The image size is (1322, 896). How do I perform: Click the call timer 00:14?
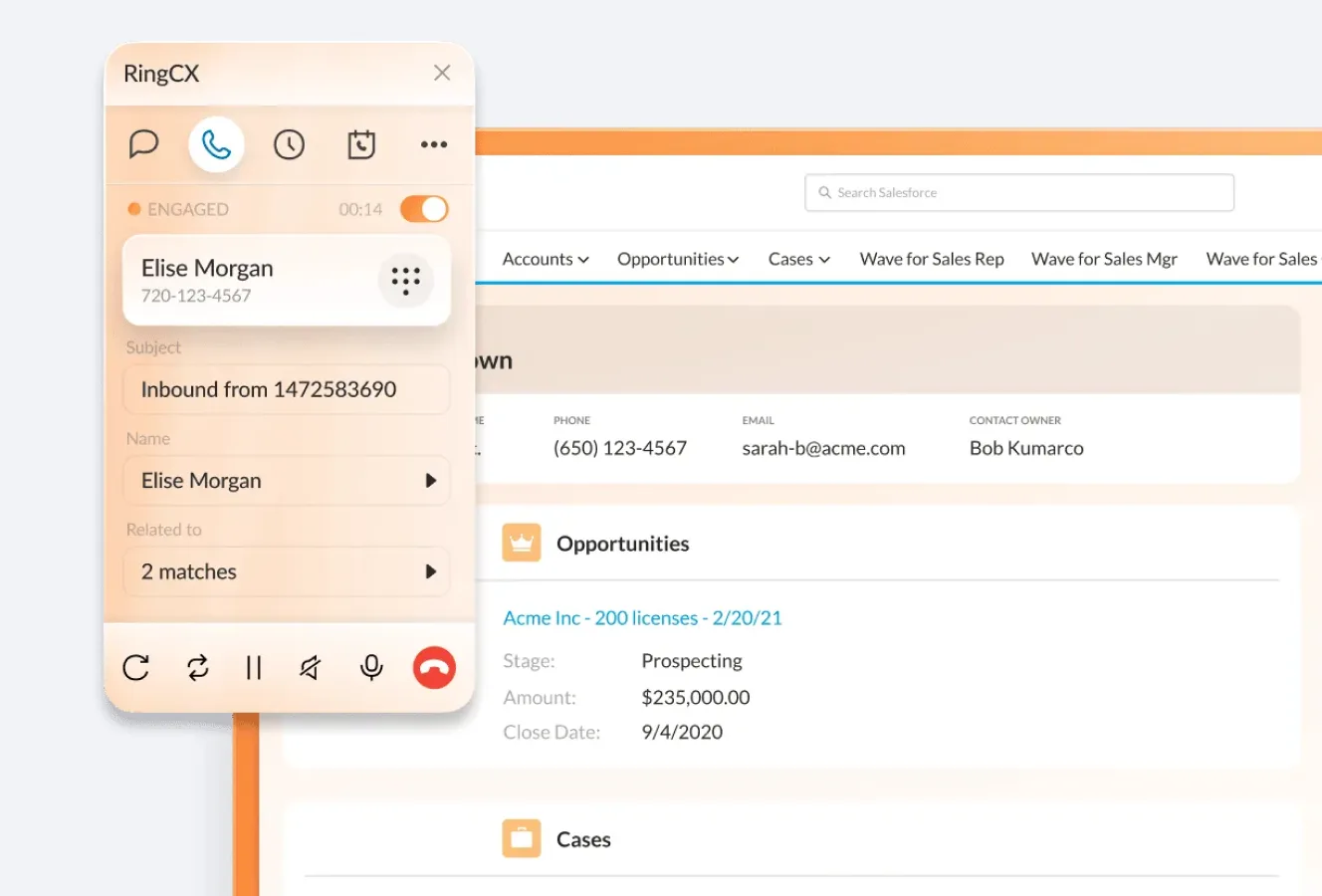coord(360,209)
